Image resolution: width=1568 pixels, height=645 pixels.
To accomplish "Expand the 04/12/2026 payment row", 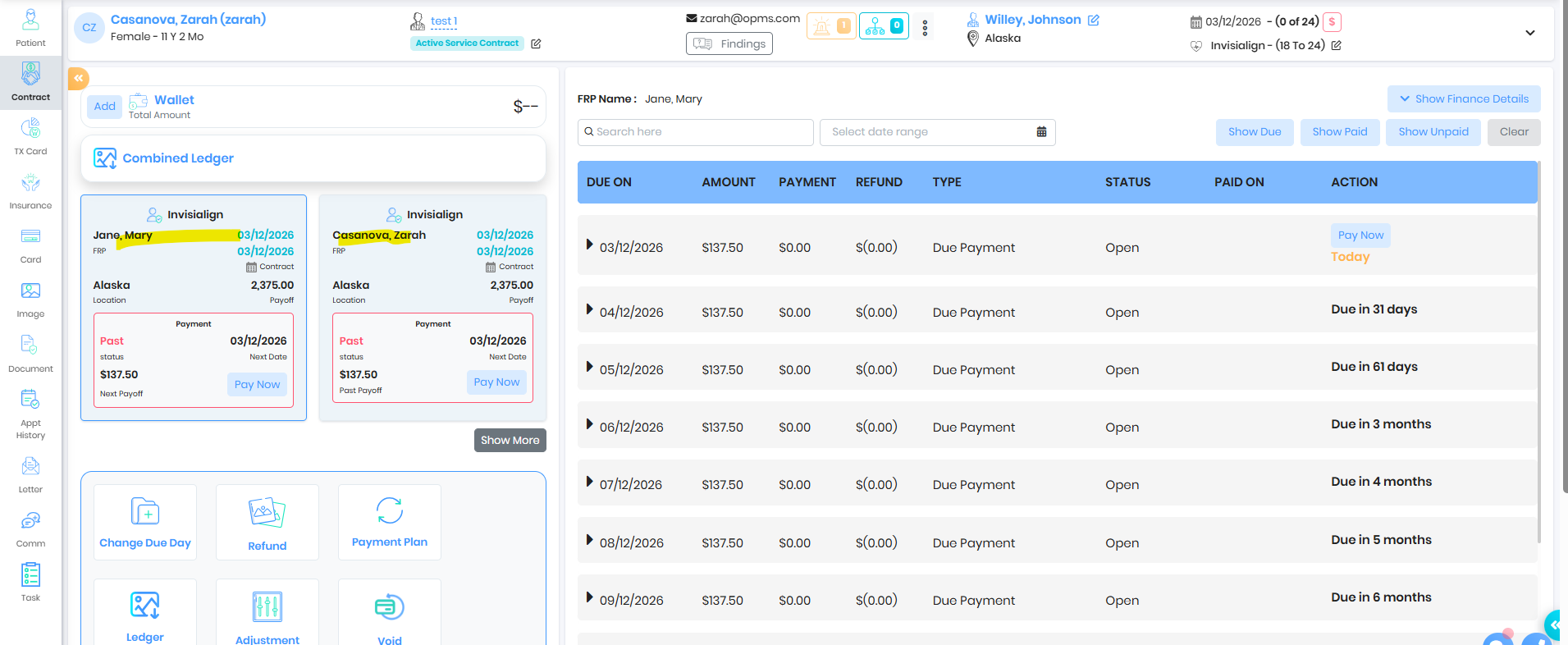I will pos(589,309).
